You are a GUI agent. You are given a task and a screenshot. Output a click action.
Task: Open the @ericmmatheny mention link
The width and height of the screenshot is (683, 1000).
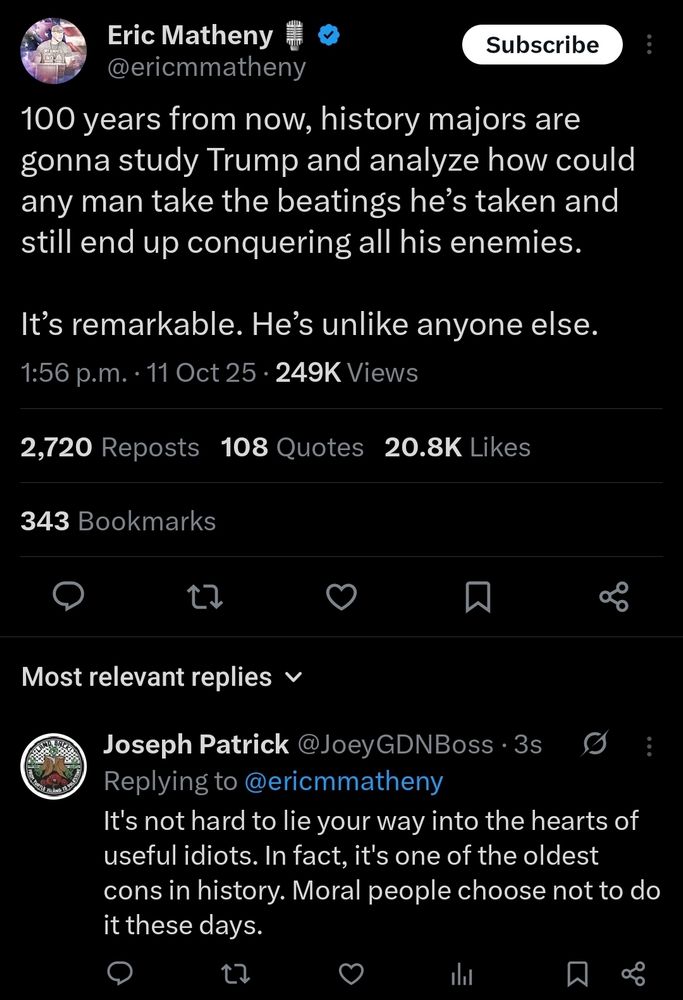(343, 780)
